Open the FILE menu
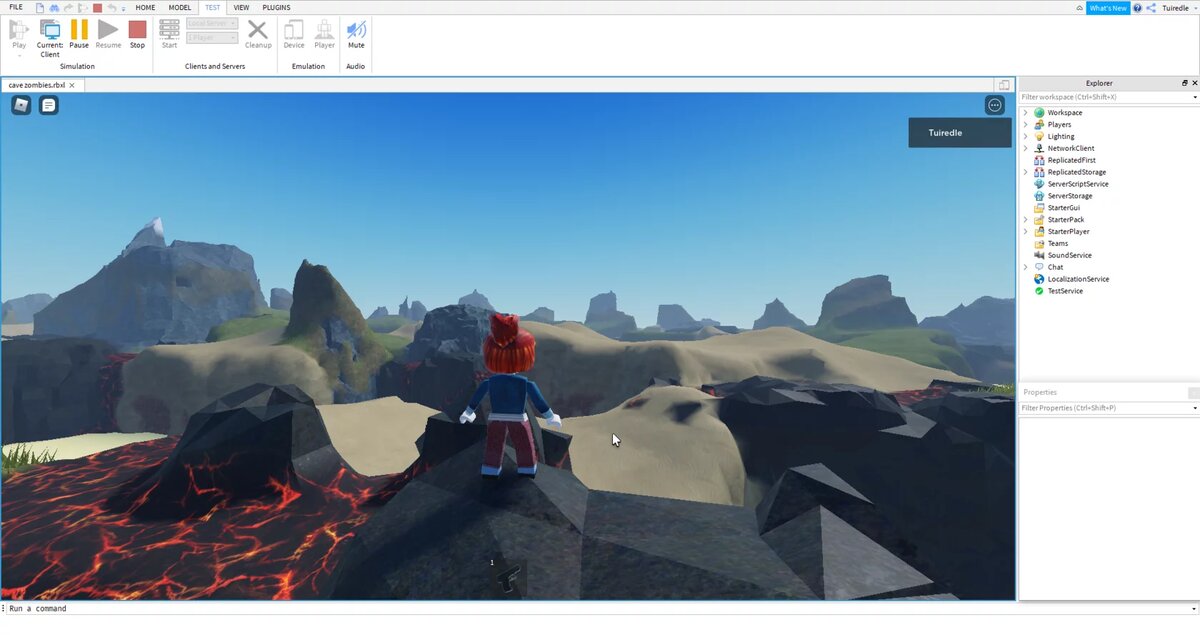Screen dimensions: 1200x635 tap(16, 8)
